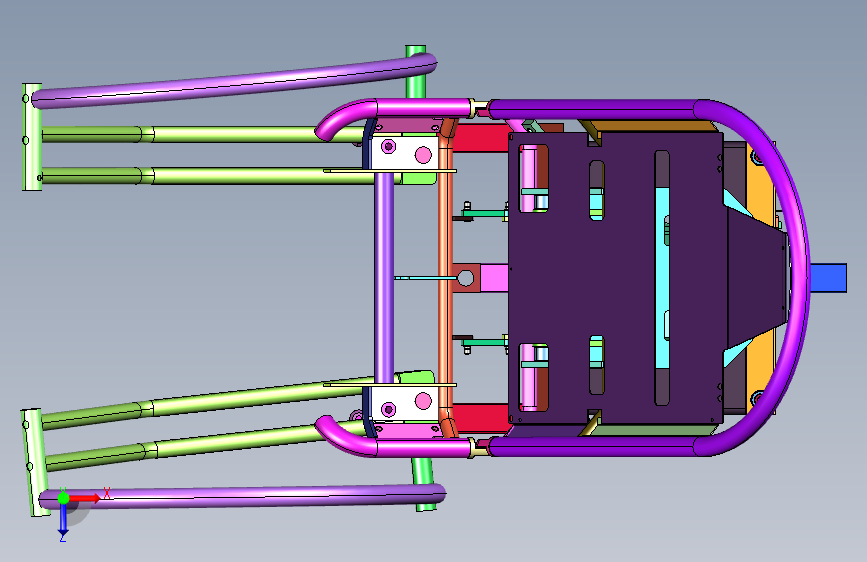Select the lower white mounting block
Viewport: 867px width, 562px height.
click(x=405, y=403)
